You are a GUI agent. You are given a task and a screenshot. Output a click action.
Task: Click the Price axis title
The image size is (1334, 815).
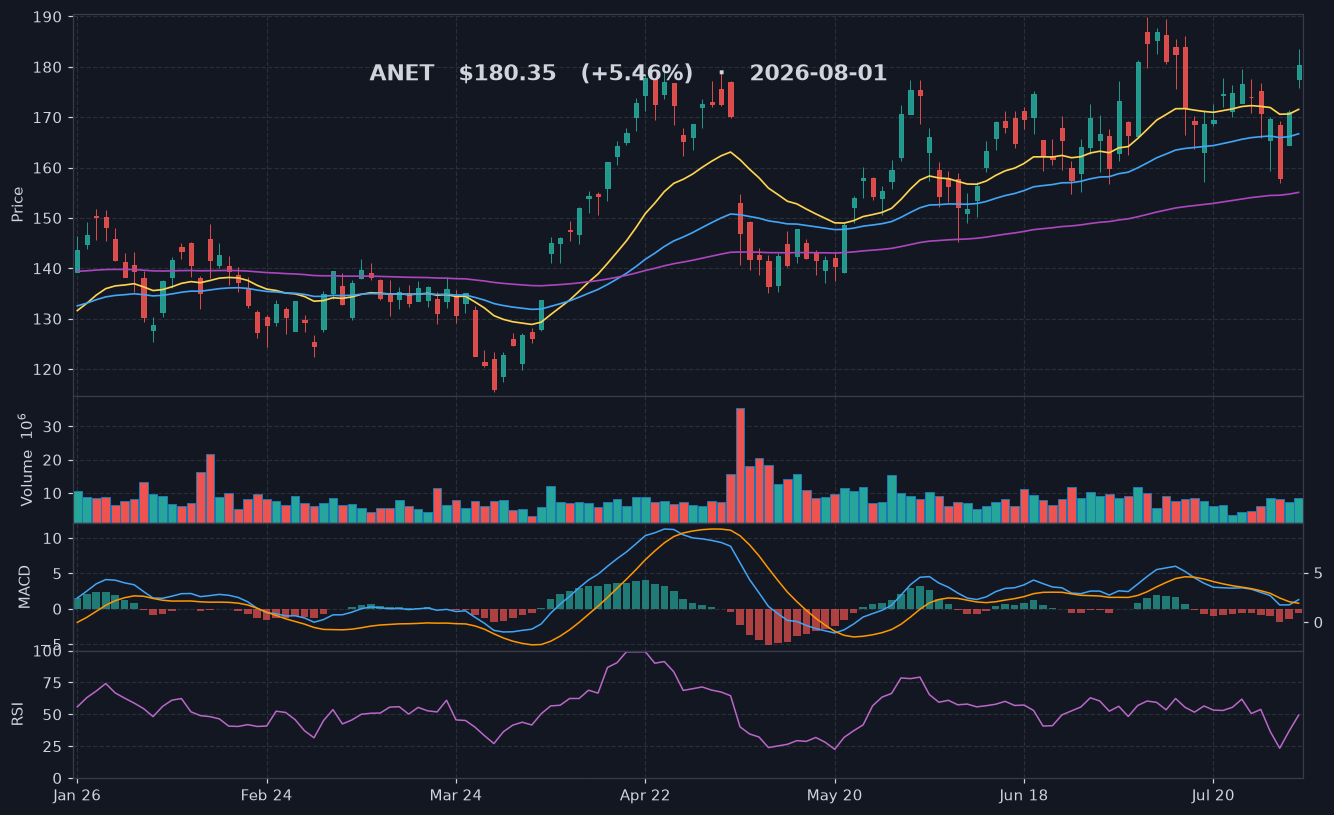point(18,203)
